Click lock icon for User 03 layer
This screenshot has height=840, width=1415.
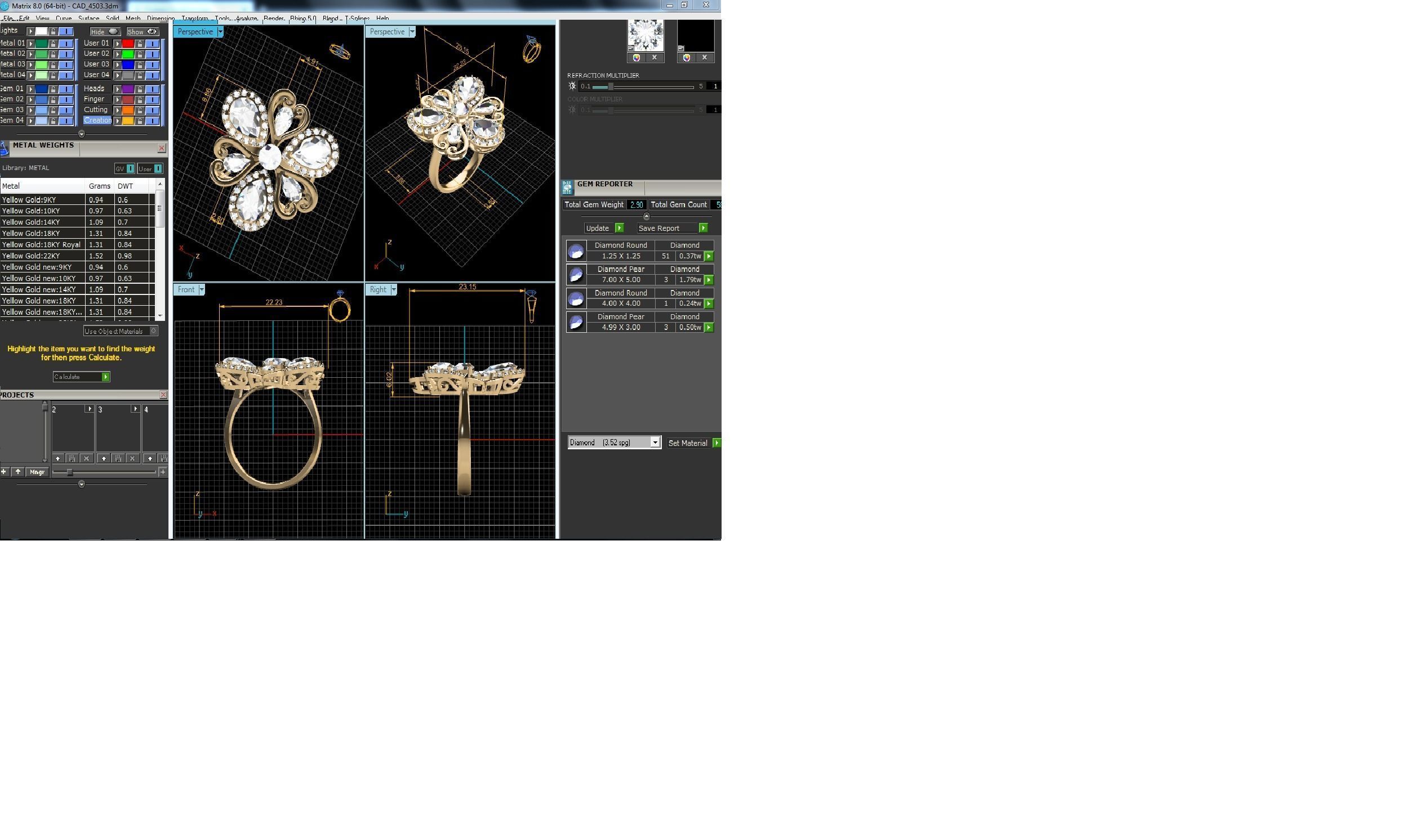139,65
